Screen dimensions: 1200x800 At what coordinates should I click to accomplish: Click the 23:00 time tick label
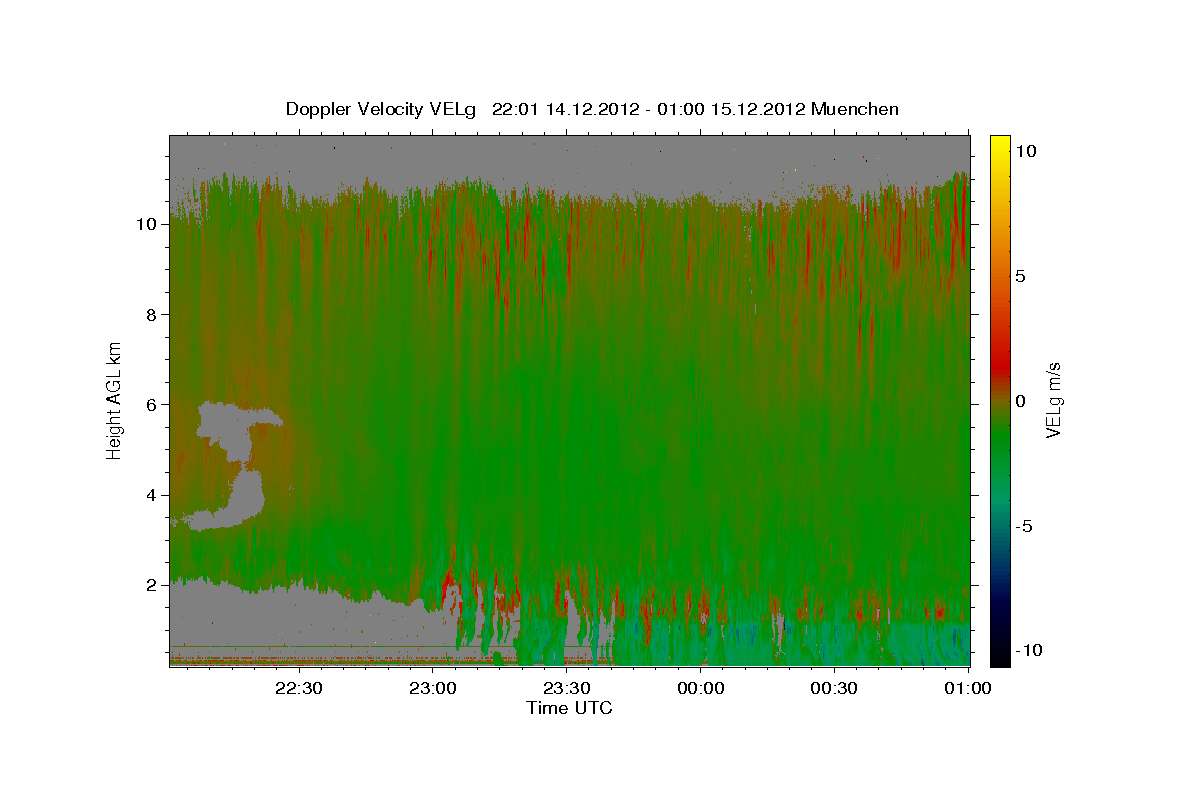tap(433, 688)
